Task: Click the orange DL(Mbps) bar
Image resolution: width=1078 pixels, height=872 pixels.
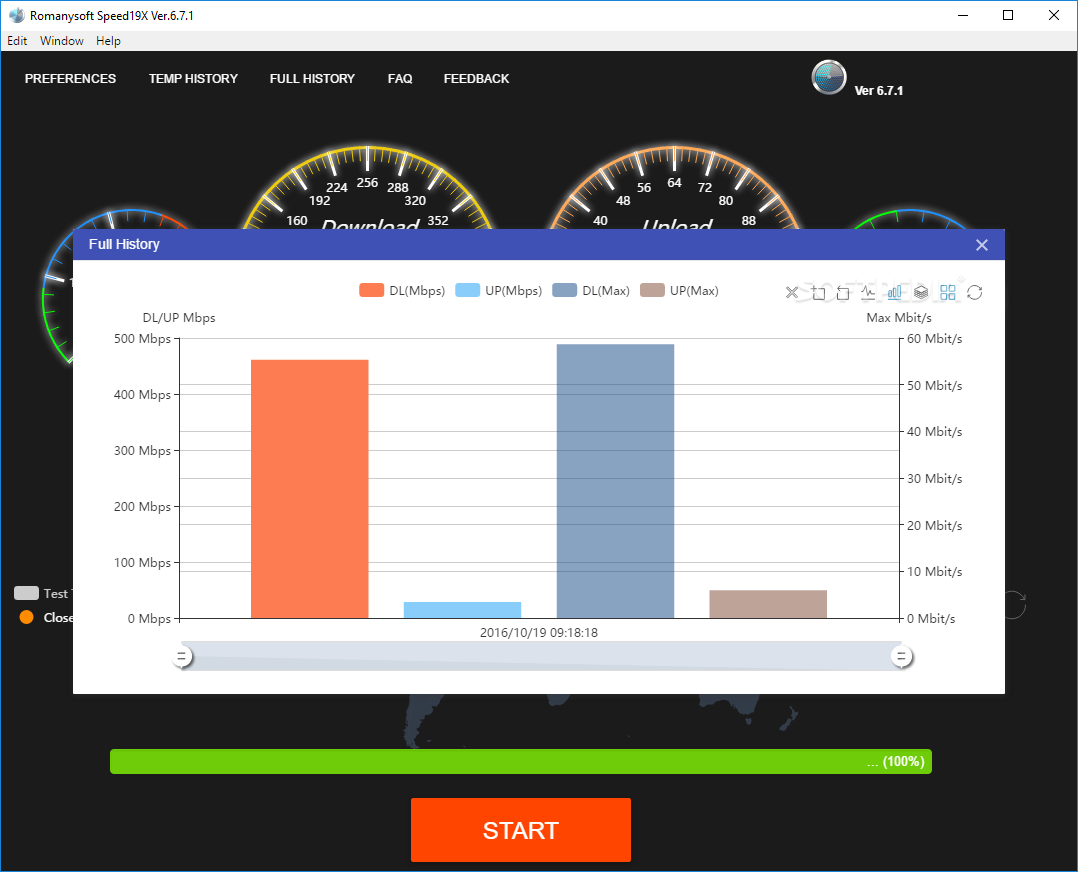Action: [x=309, y=489]
